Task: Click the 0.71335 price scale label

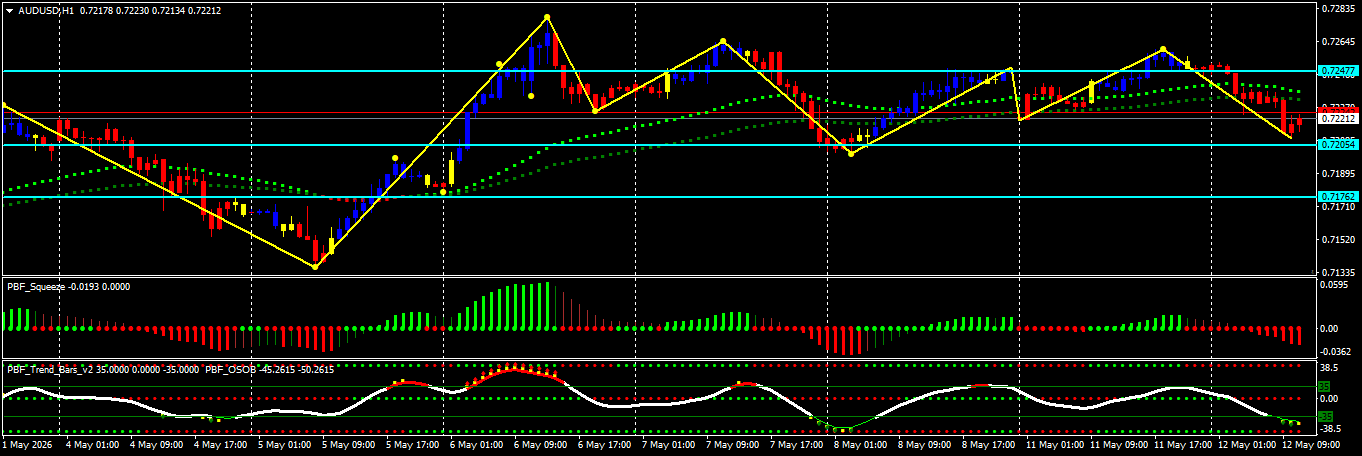Action: 1337,272
